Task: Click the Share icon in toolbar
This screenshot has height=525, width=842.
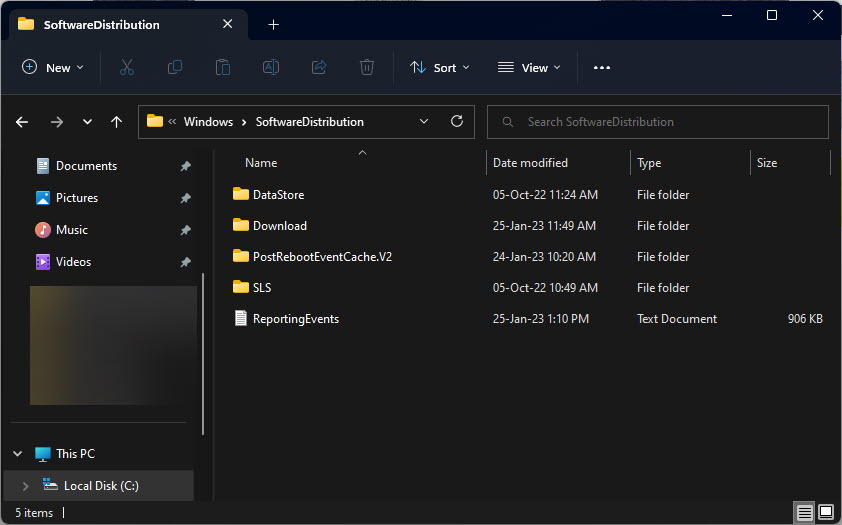Action: pyautogui.click(x=319, y=68)
